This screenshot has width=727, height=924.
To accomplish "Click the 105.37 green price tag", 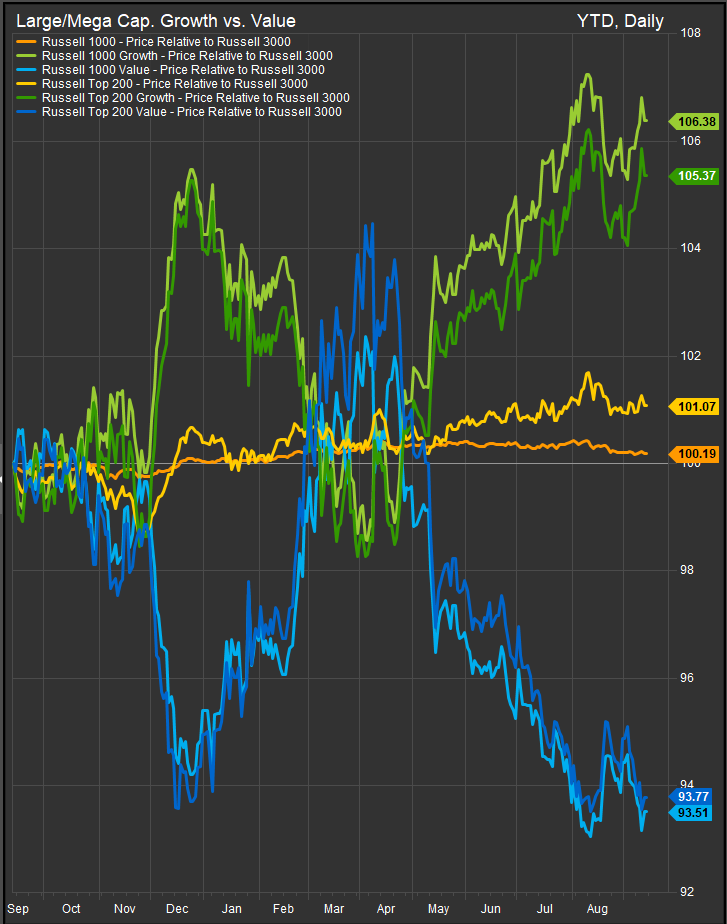I will [696, 175].
